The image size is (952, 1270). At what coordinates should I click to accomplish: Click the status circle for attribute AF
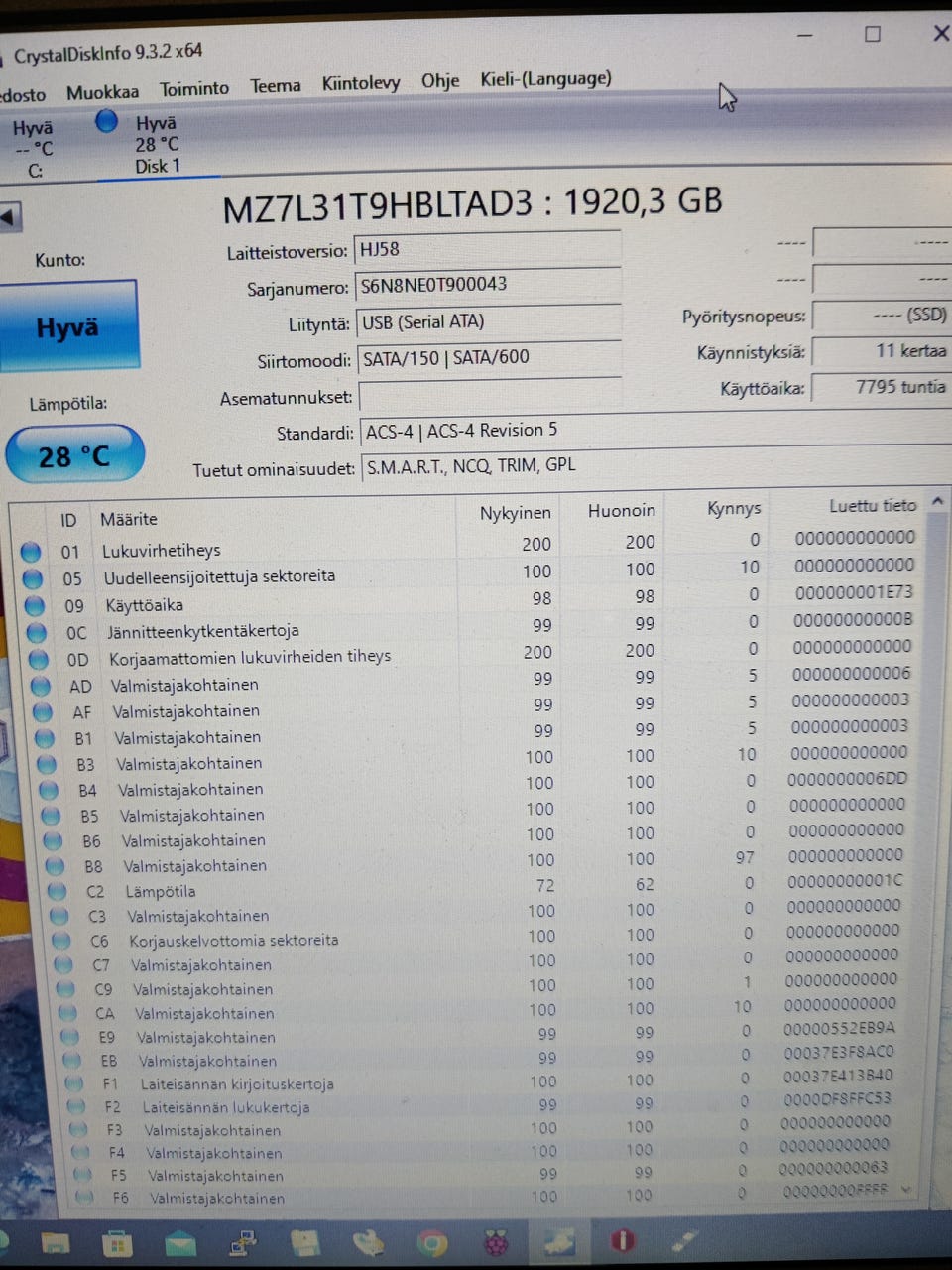coord(43,711)
